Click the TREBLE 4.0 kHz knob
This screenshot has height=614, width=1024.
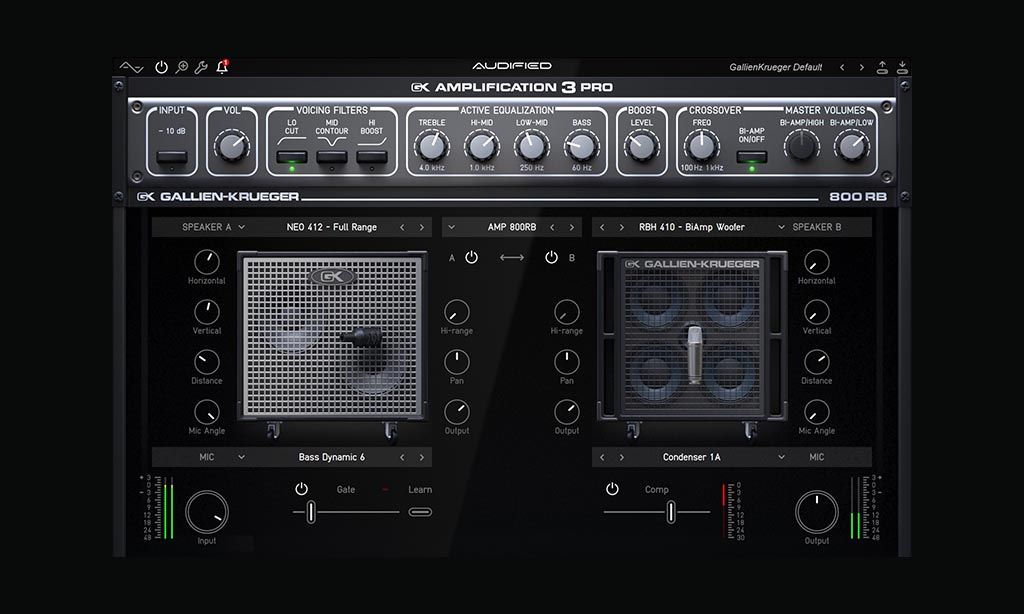click(x=432, y=146)
